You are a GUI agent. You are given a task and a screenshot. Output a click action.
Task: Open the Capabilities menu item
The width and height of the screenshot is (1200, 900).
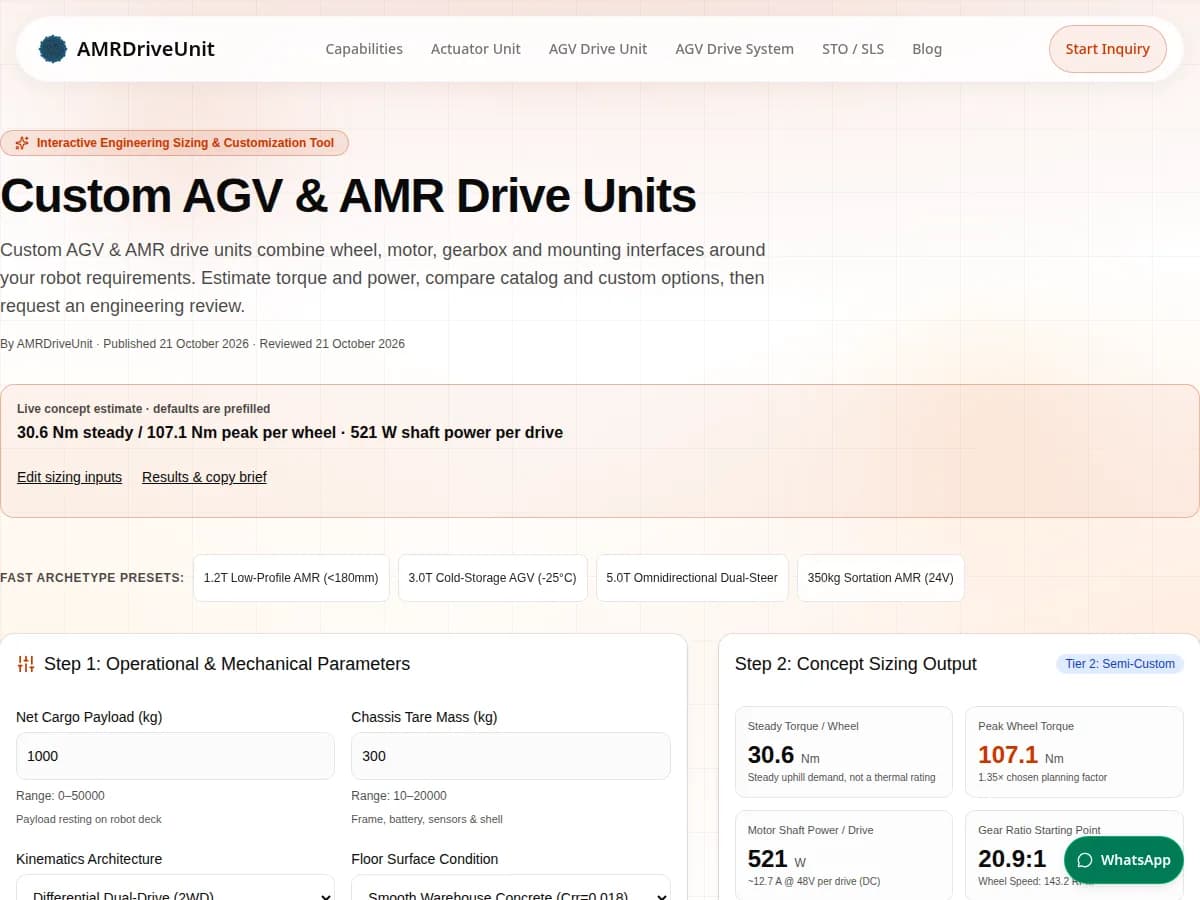pos(364,49)
